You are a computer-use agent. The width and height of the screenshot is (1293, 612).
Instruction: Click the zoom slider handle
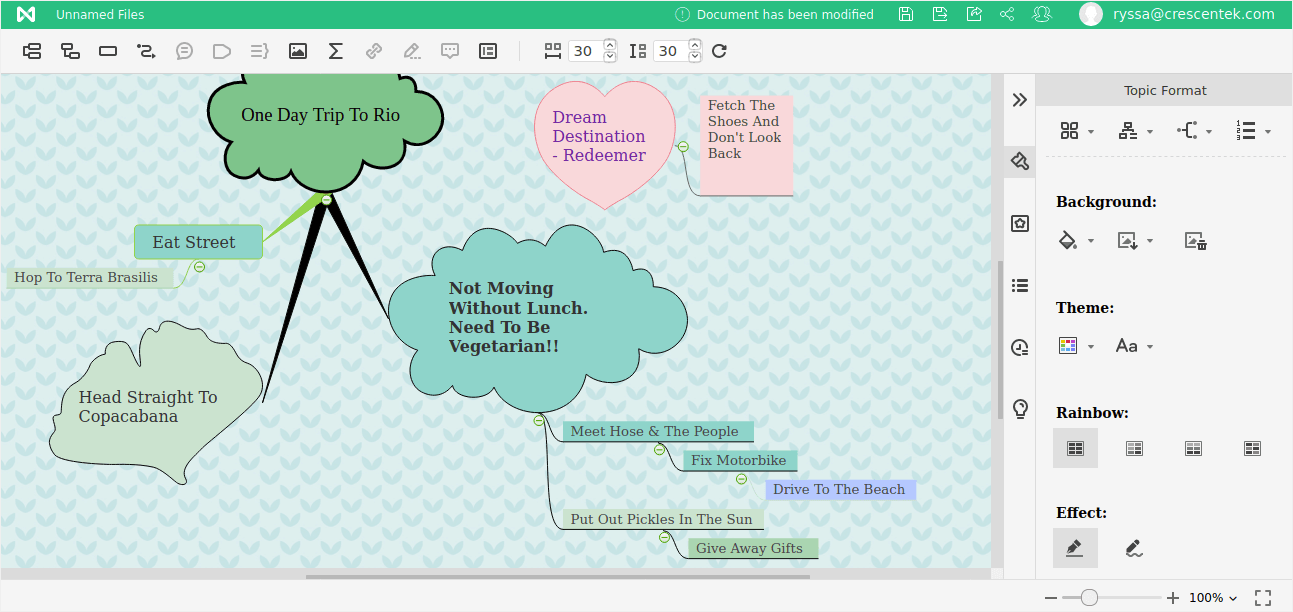pyautogui.click(x=1089, y=598)
